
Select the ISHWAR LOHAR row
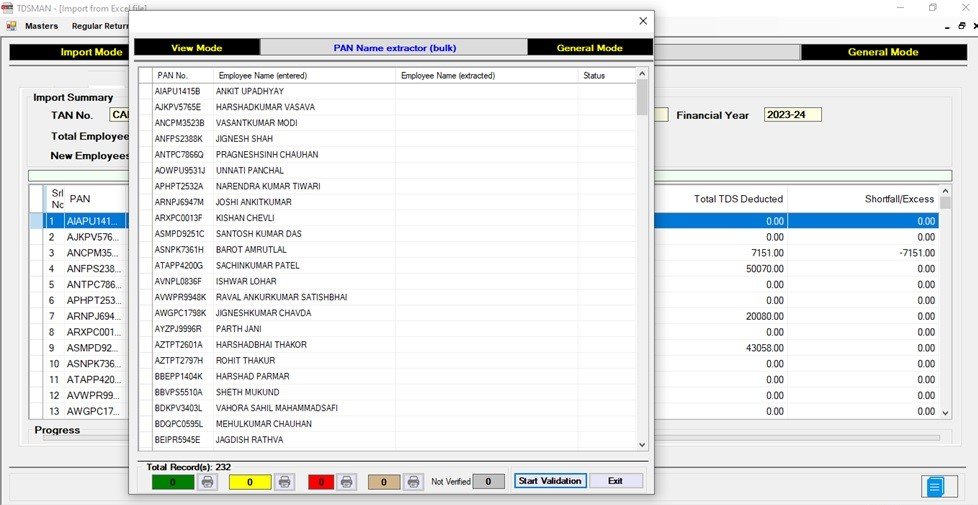387,281
